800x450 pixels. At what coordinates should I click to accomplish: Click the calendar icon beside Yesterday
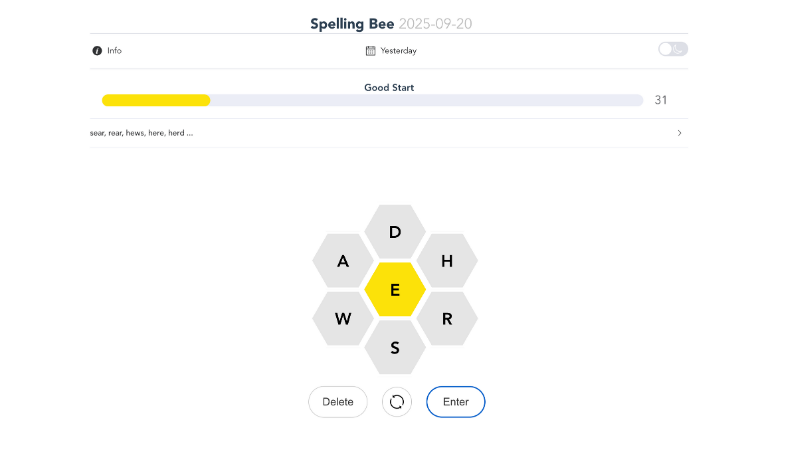[x=371, y=50]
